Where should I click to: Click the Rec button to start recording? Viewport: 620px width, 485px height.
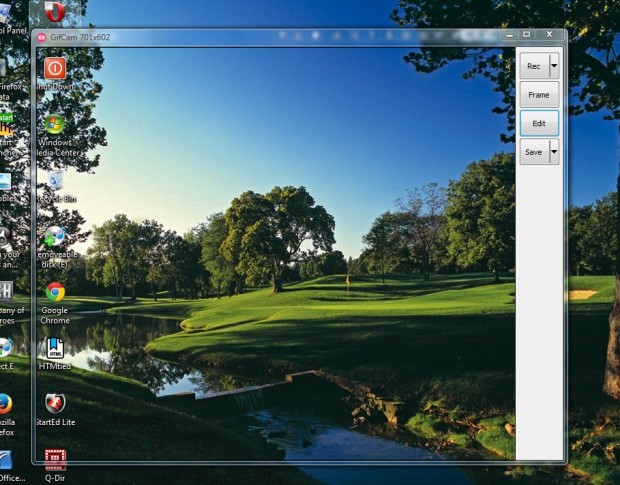pyautogui.click(x=533, y=66)
